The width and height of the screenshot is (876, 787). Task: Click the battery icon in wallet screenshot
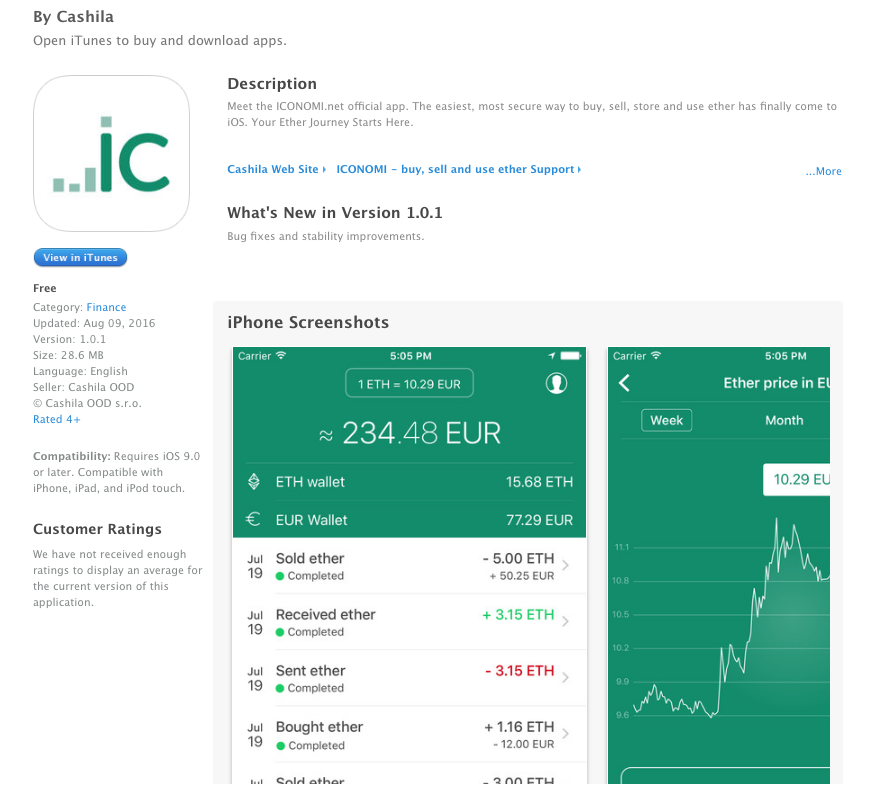pos(570,356)
